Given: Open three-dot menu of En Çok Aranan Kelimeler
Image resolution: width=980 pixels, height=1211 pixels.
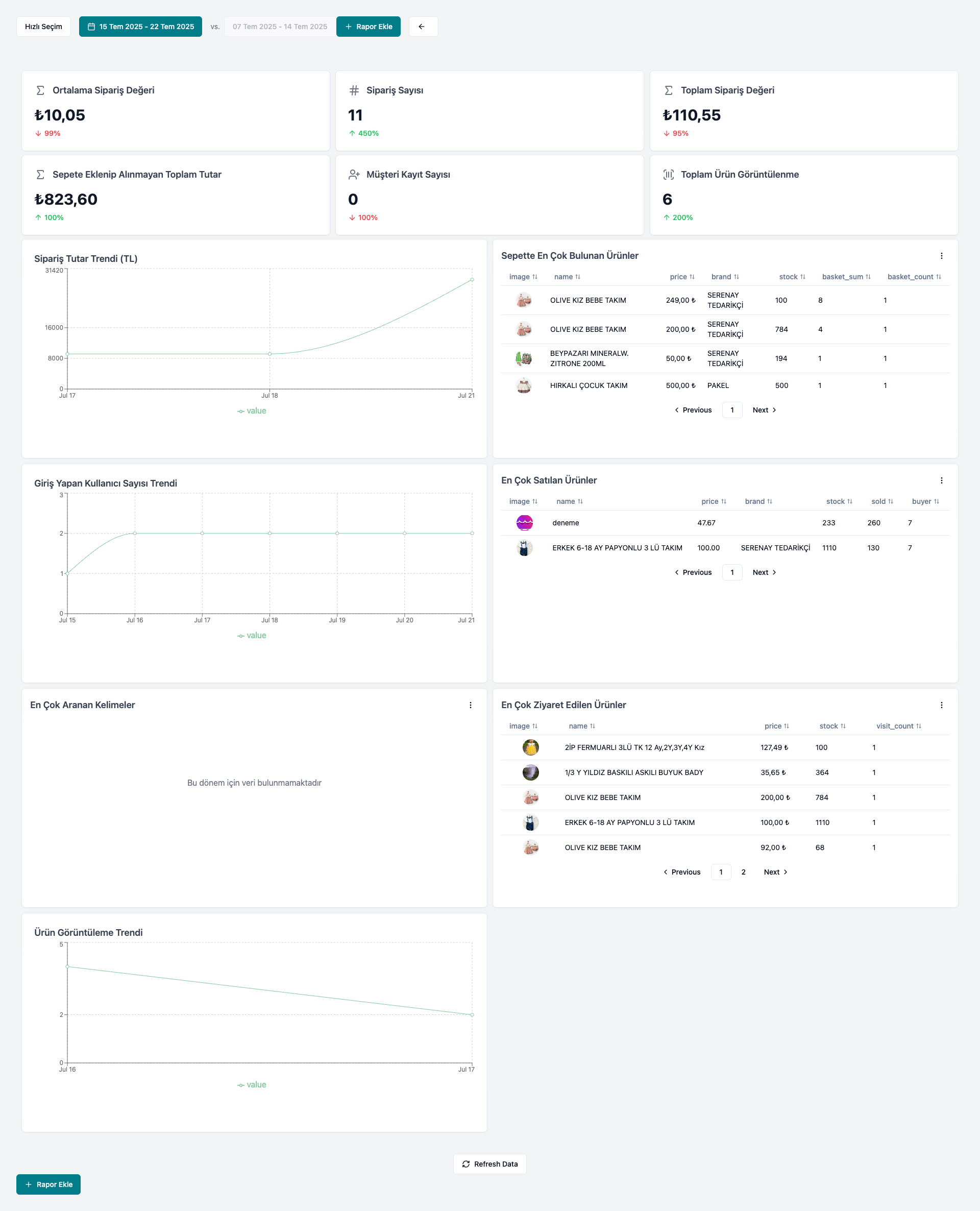Looking at the screenshot, I should pos(470,705).
